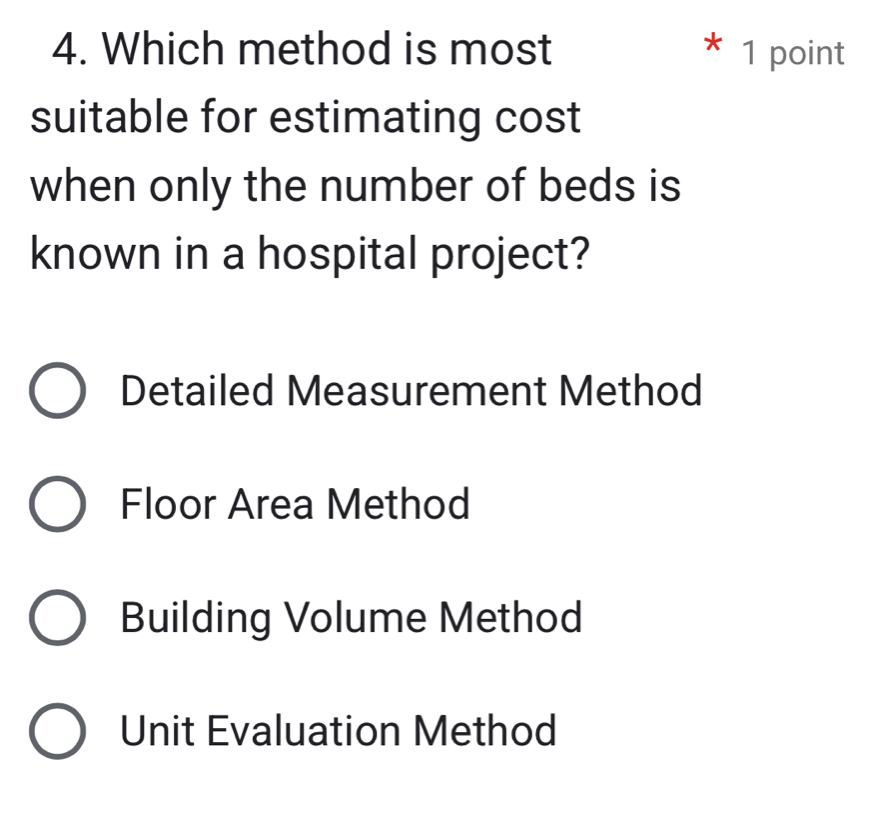
Task: Click the "when only the number of beds" line
Action: tap(355, 186)
